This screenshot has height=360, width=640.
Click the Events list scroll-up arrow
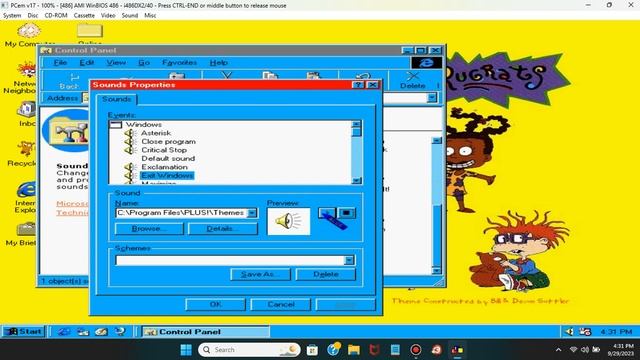pyautogui.click(x=356, y=124)
